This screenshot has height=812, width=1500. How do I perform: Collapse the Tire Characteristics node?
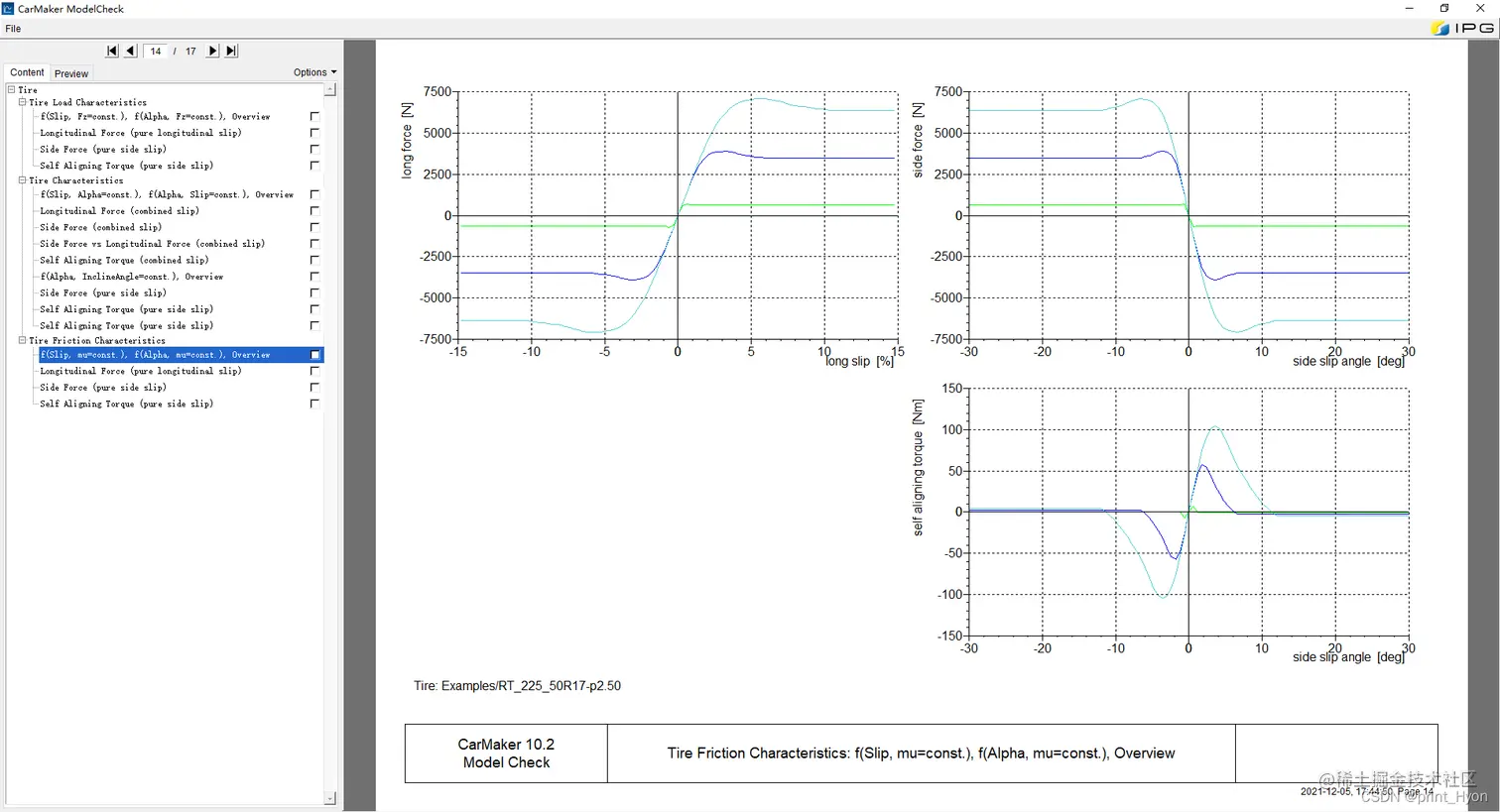pyautogui.click(x=22, y=180)
